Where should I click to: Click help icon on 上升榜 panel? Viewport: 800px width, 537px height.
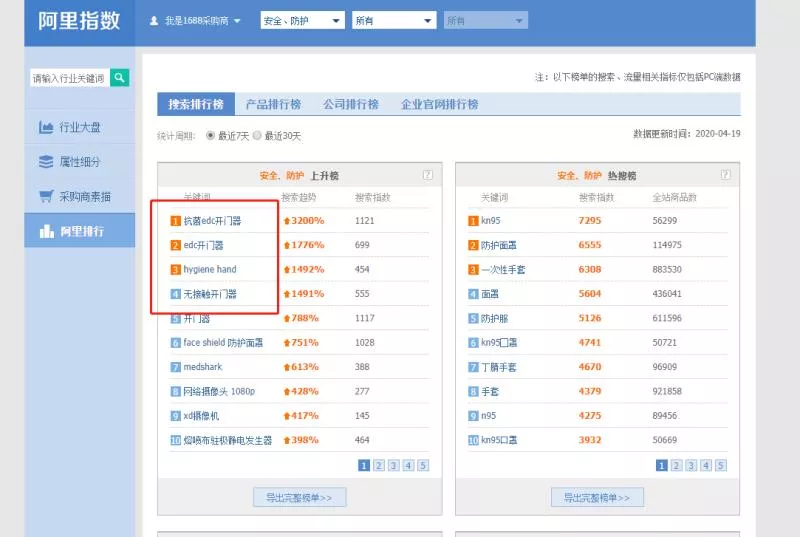click(x=428, y=175)
